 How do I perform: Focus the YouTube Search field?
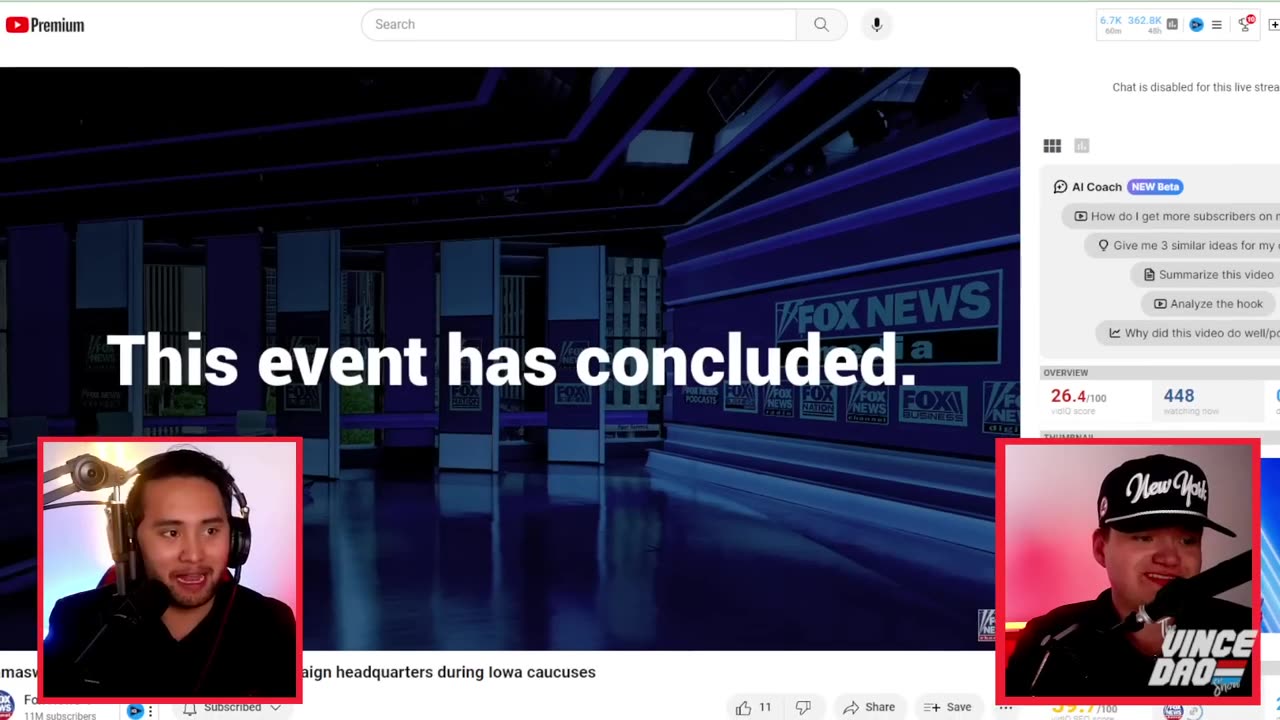(578, 24)
